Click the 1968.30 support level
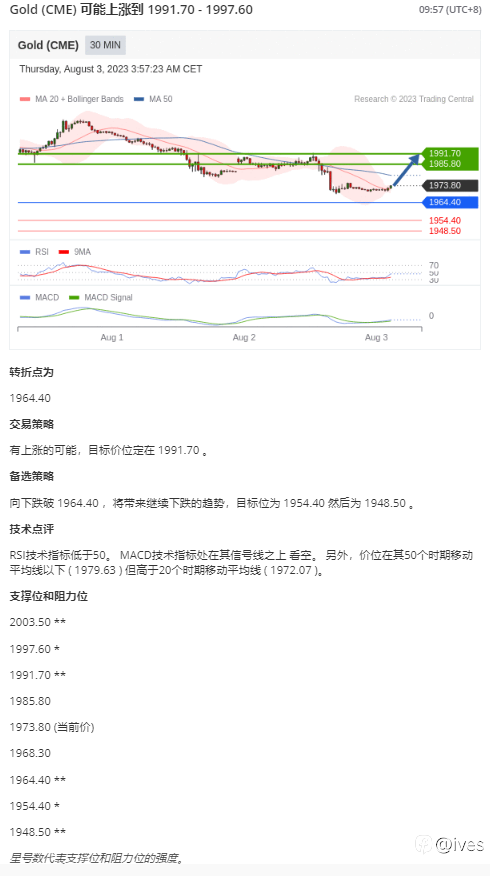 coord(30,753)
